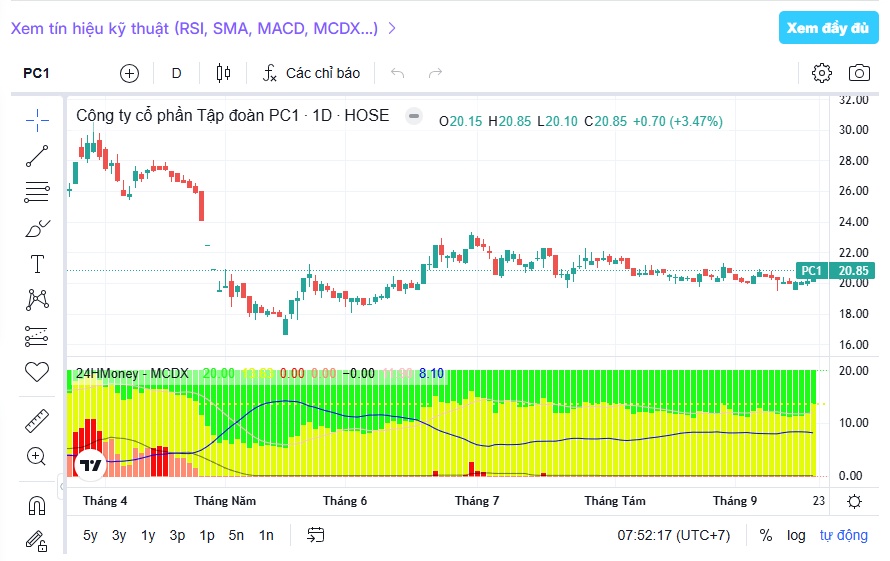890x561 pixels.
Task: Take a chart snapshot with camera icon
Action: click(x=859, y=73)
